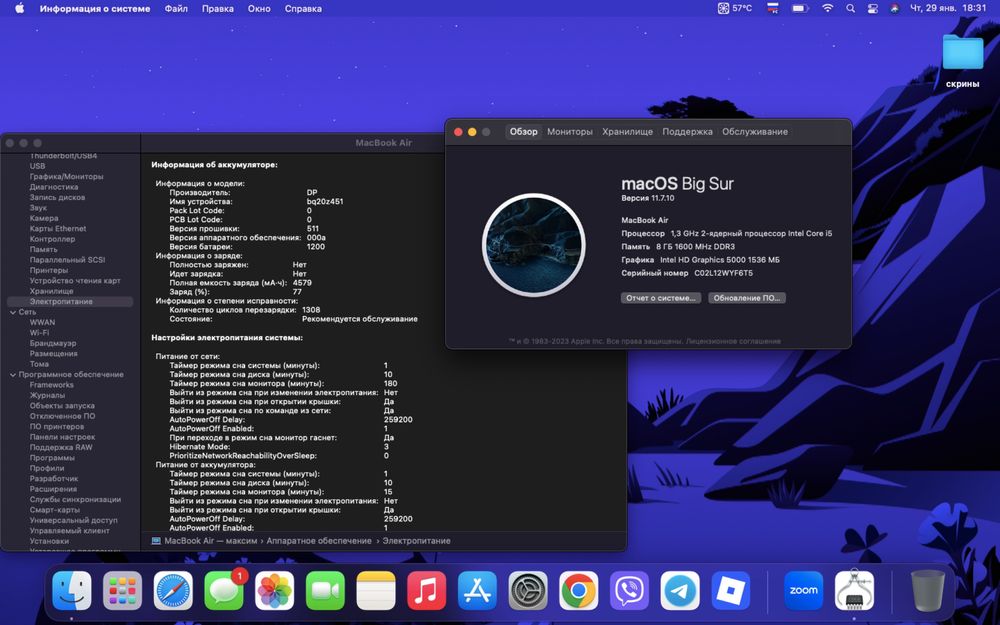Open the Apple menu

coord(19,8)
